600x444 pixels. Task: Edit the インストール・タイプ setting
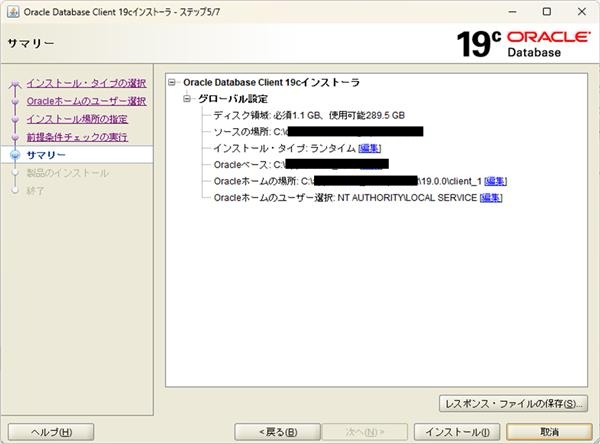point(370,148)
